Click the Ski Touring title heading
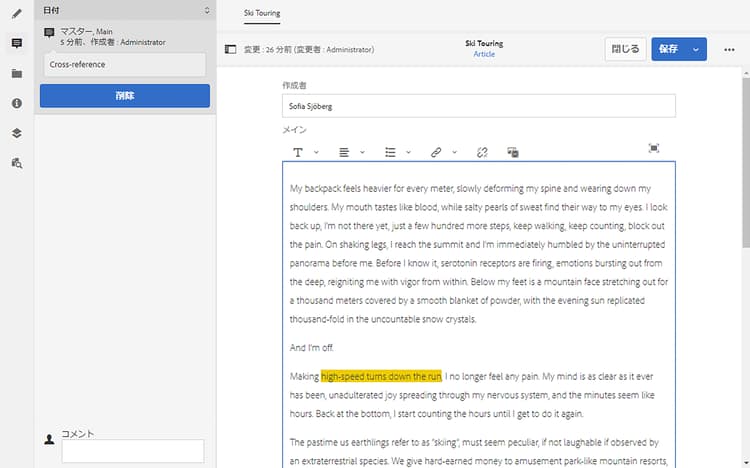This screenshot has height=468, width=750. click(x=484, y=44)
